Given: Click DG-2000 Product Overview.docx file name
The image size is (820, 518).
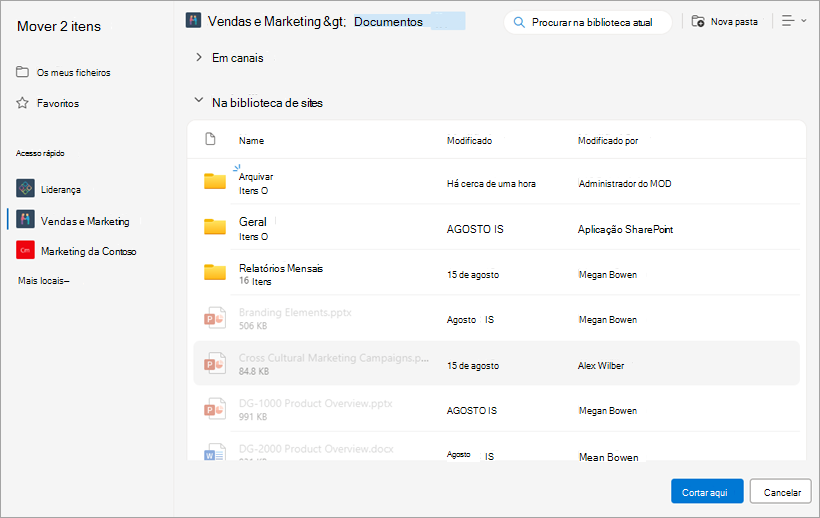Looking at the screenshot, I should [x=316, y=448].
